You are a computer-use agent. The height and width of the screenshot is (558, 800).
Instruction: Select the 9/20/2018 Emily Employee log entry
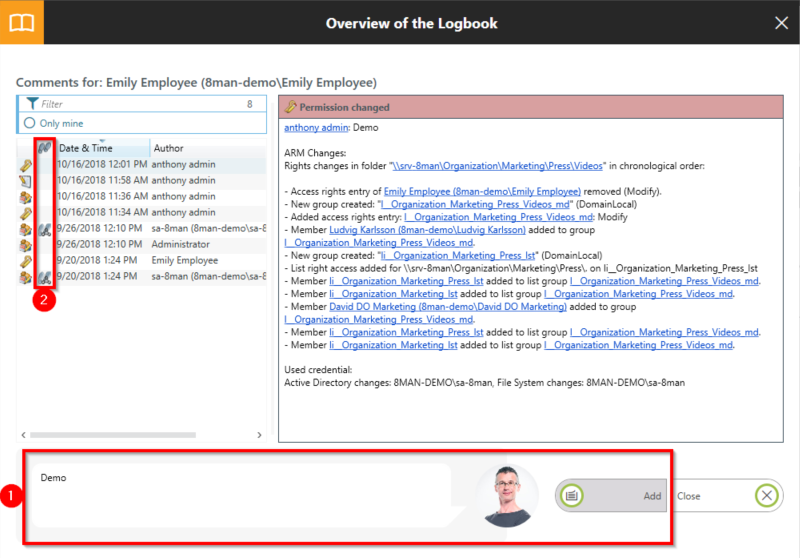click(x=140, y=261)
